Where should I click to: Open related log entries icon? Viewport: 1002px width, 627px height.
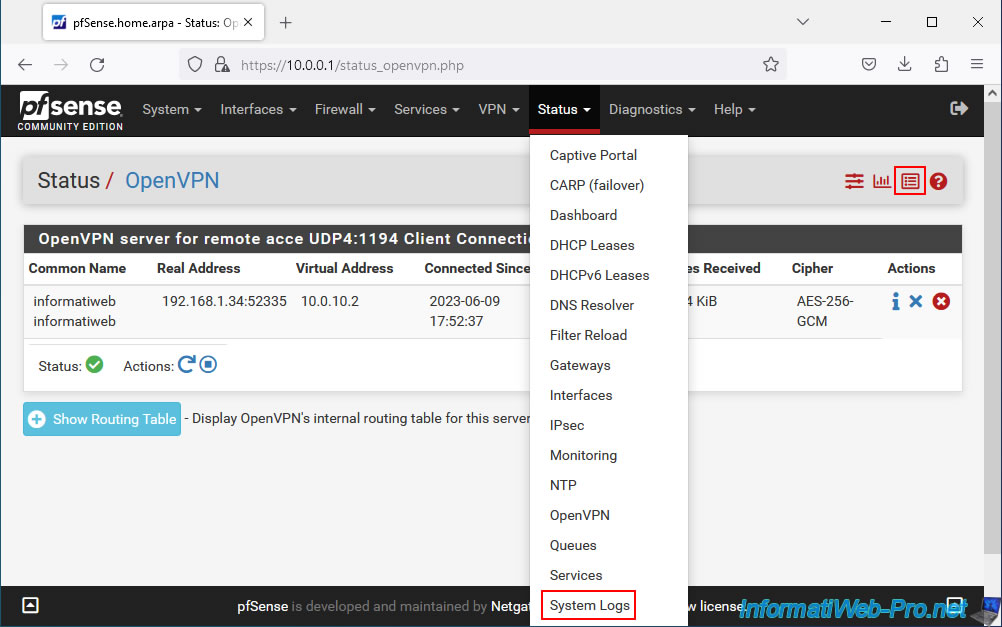910,182
